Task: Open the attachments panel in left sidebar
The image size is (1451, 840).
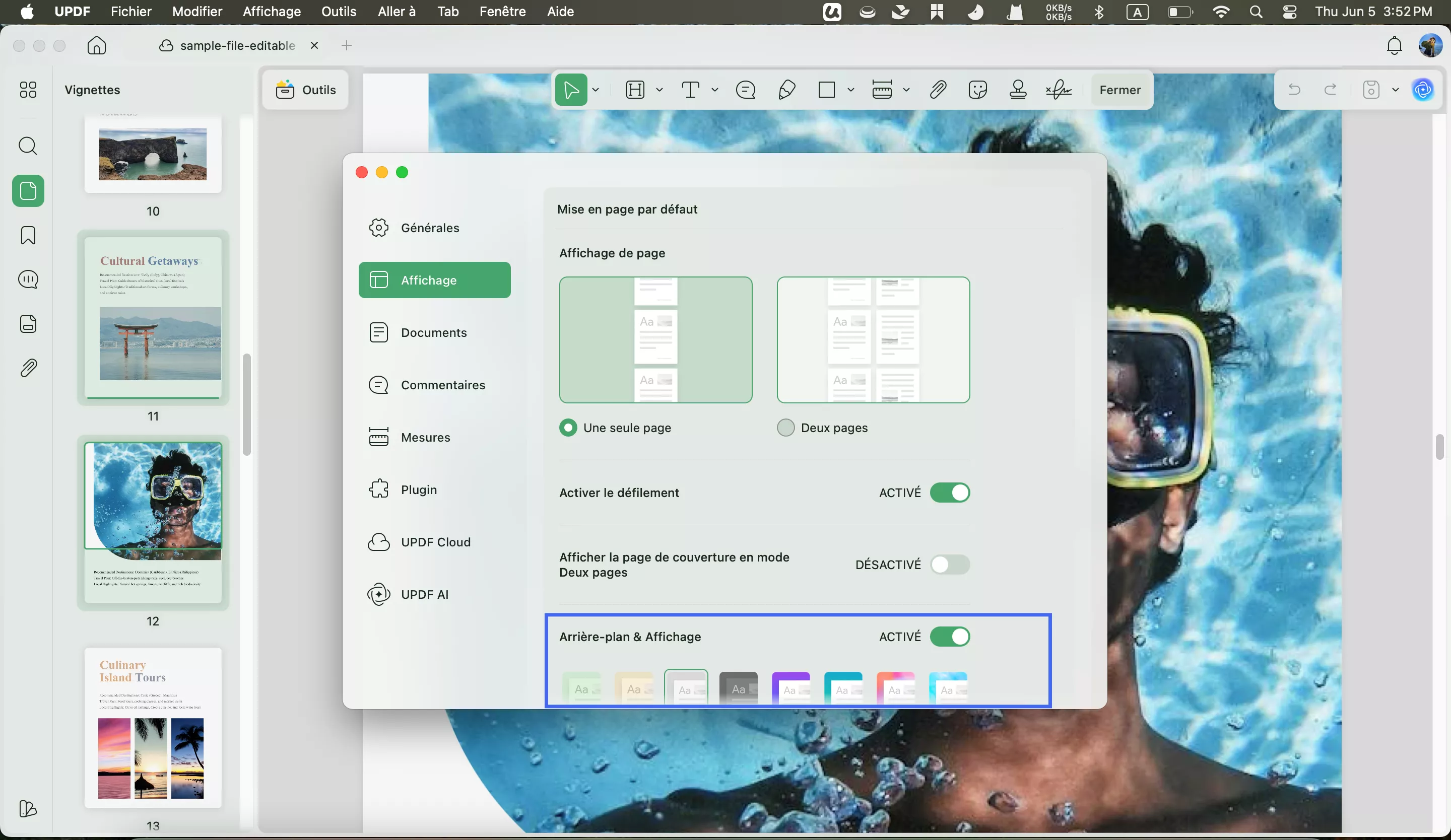Action: coord(28,368)
